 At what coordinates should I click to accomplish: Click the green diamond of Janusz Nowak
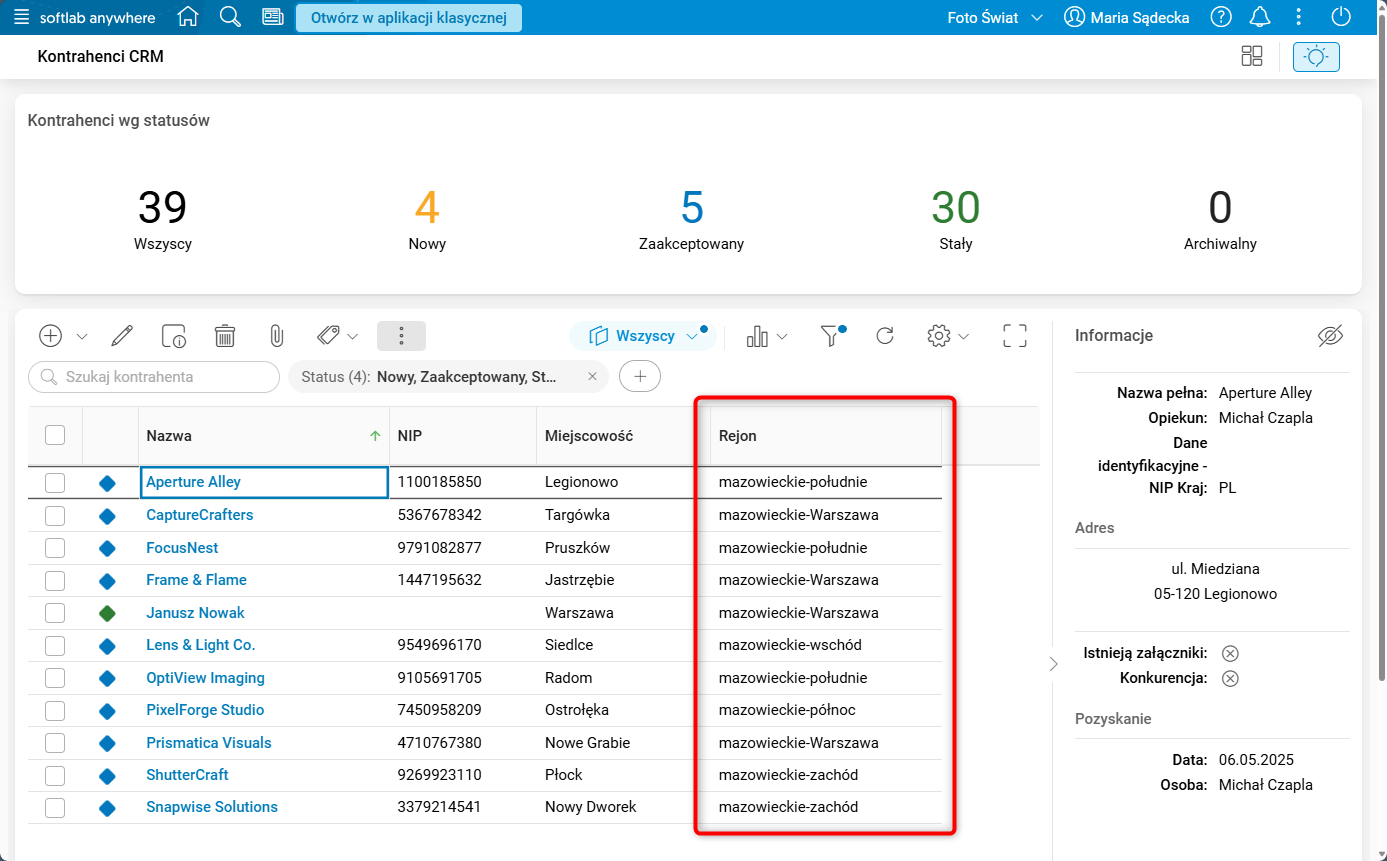point(107,613)
